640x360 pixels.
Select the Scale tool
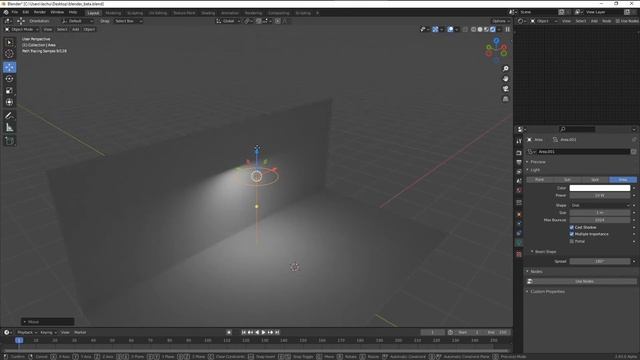click(9, 90)
